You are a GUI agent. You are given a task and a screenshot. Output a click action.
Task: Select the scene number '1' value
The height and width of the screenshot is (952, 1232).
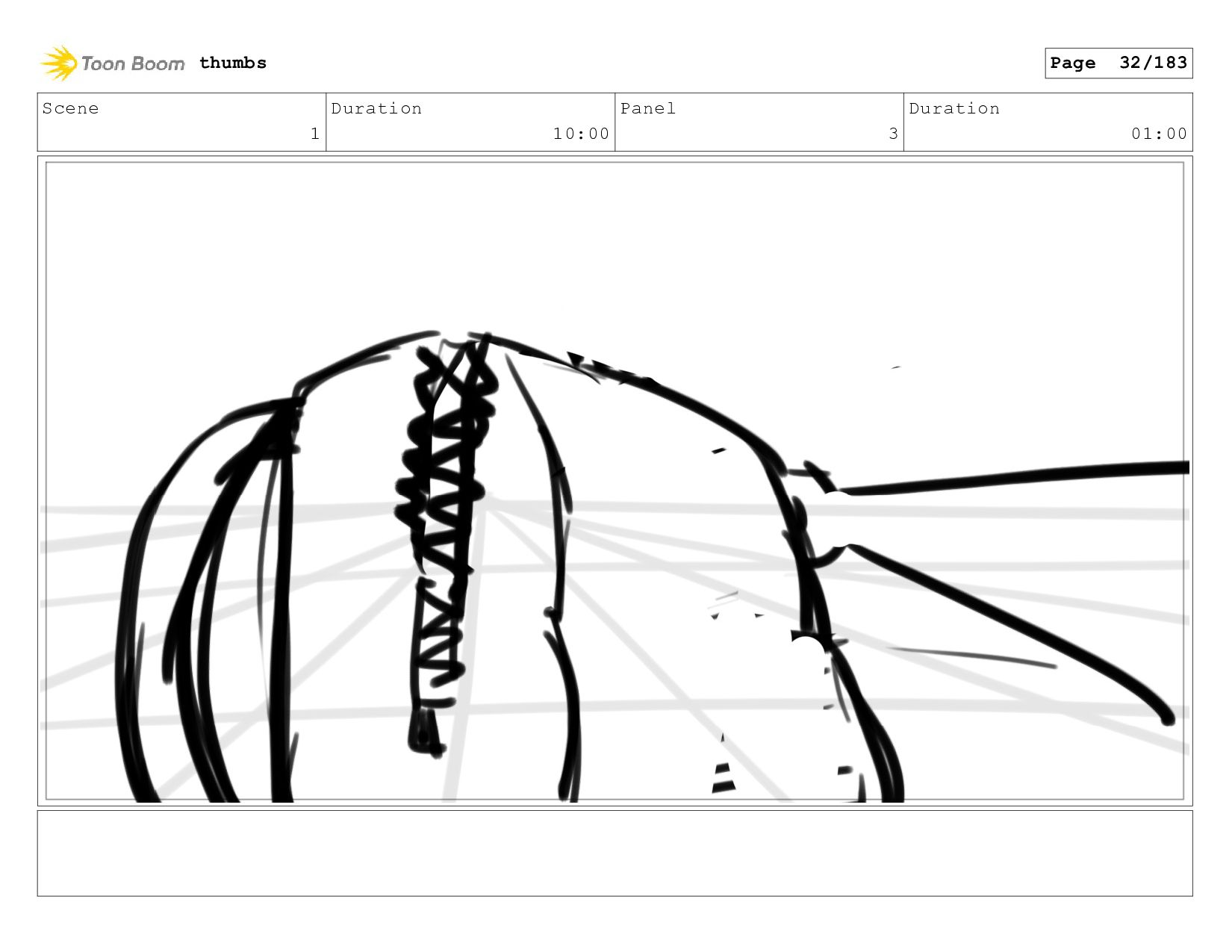[315, 134]
